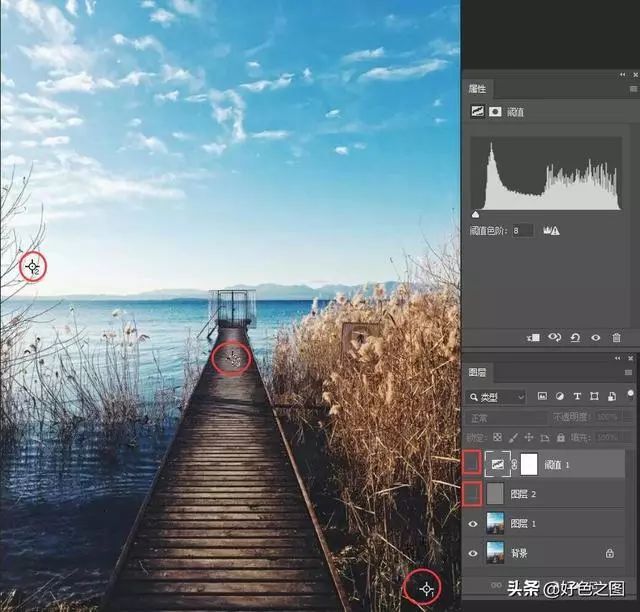This screenshot has width=640, height=612.
Task: Hide the 背景 layer
Action: click(x=474, y=552)
